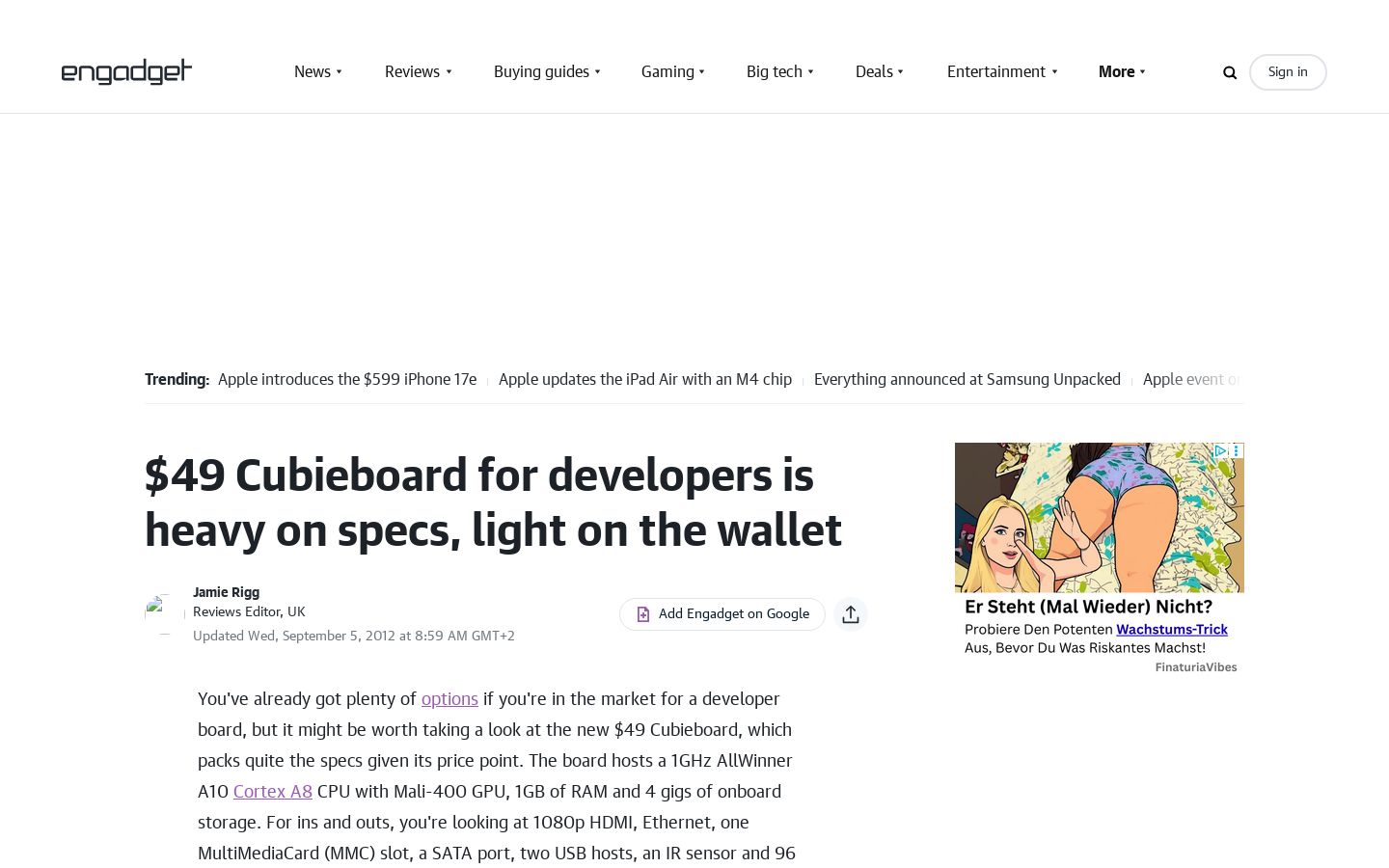This screenshot has width=1389, height=868.
Task: Open the Entertainment menu
Action: [996, 71]
